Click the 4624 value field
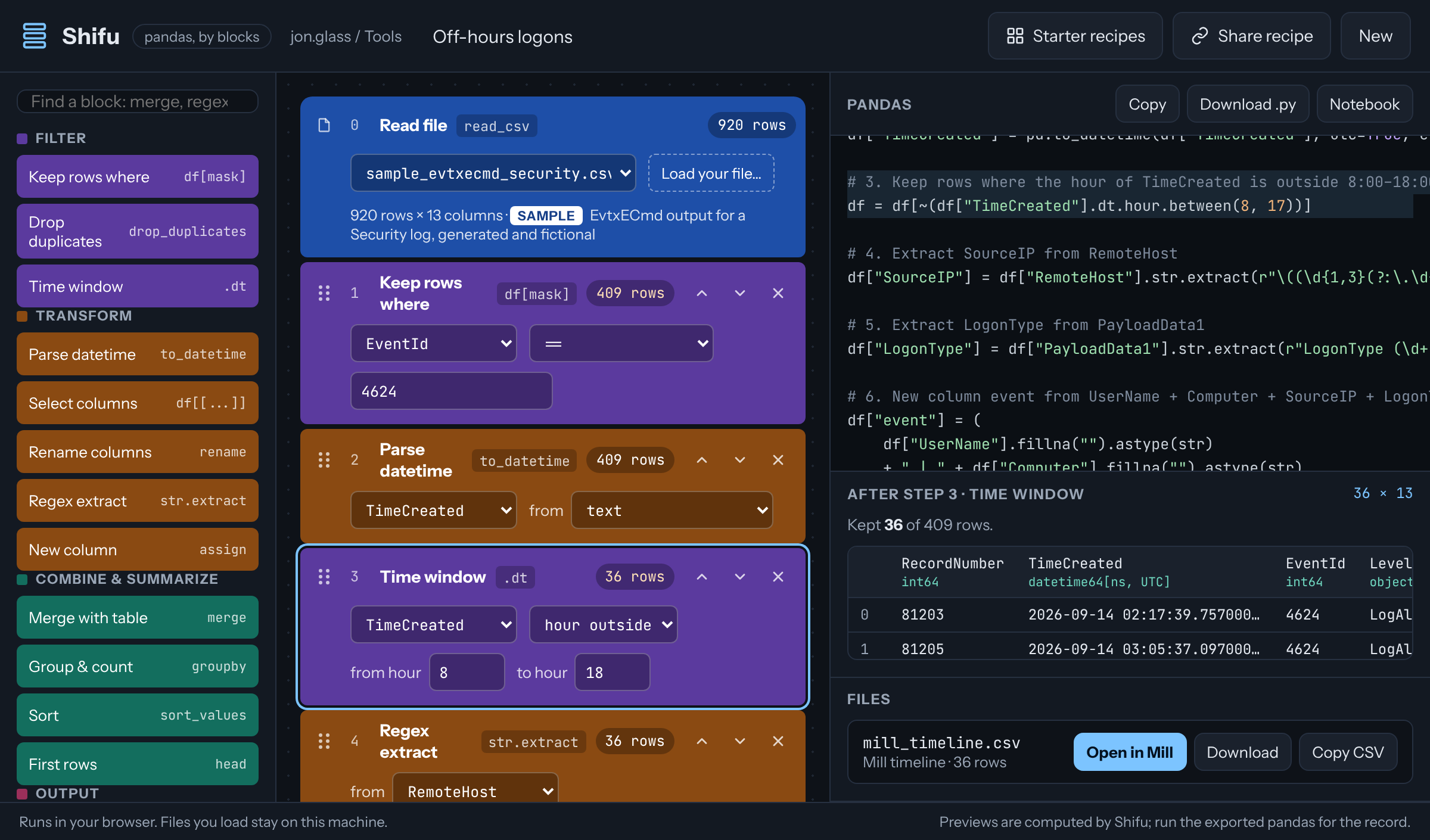The width and height of the screenshot is (1430, 840). pyautogui.click(x=452, y=391)
